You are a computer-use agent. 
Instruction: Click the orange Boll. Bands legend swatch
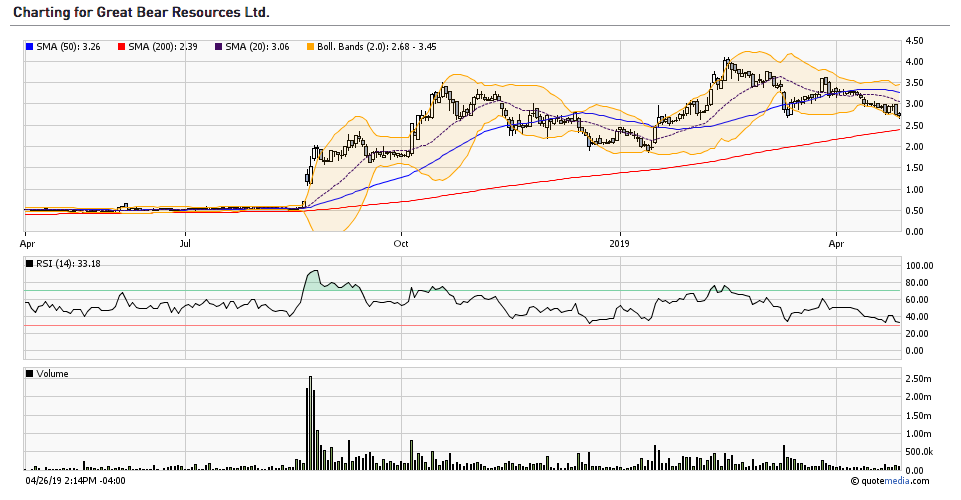(x=310, y=47)
